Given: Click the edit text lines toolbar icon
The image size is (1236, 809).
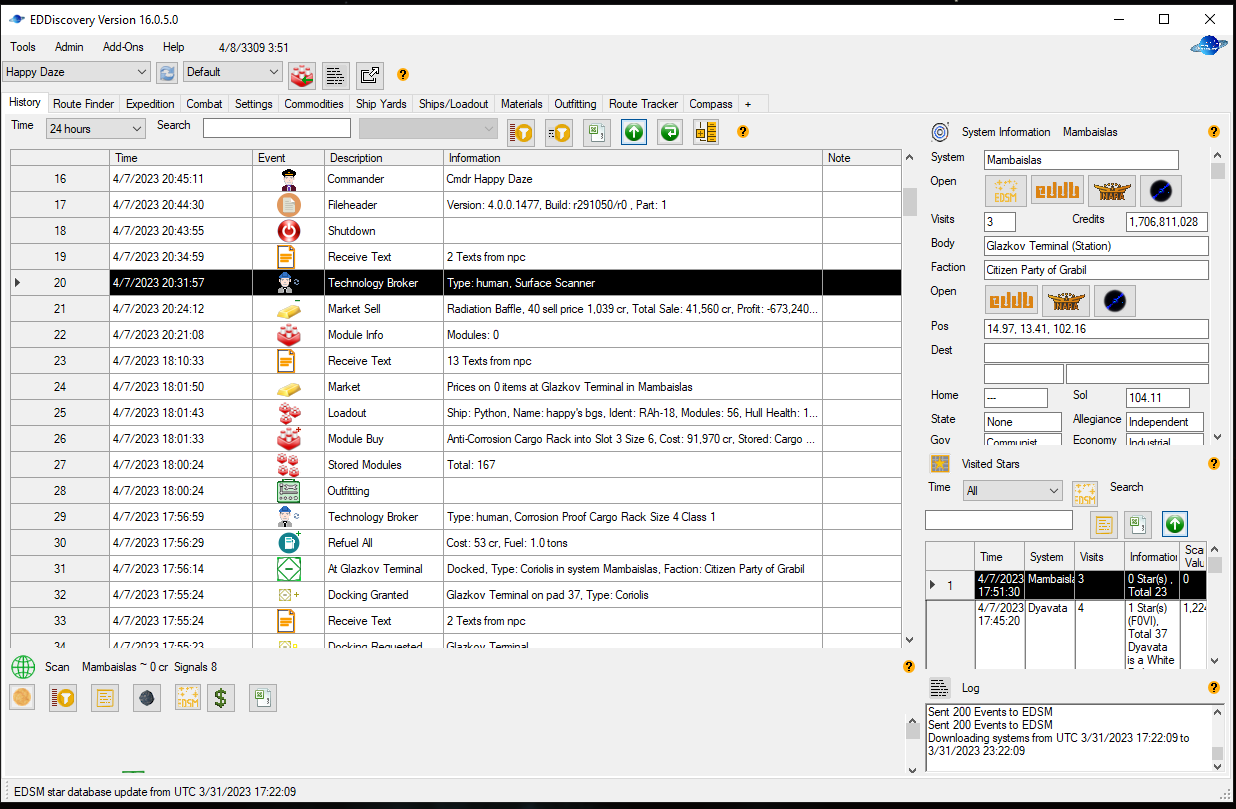Looking at the screenshot, I should [x=336, y=75].
